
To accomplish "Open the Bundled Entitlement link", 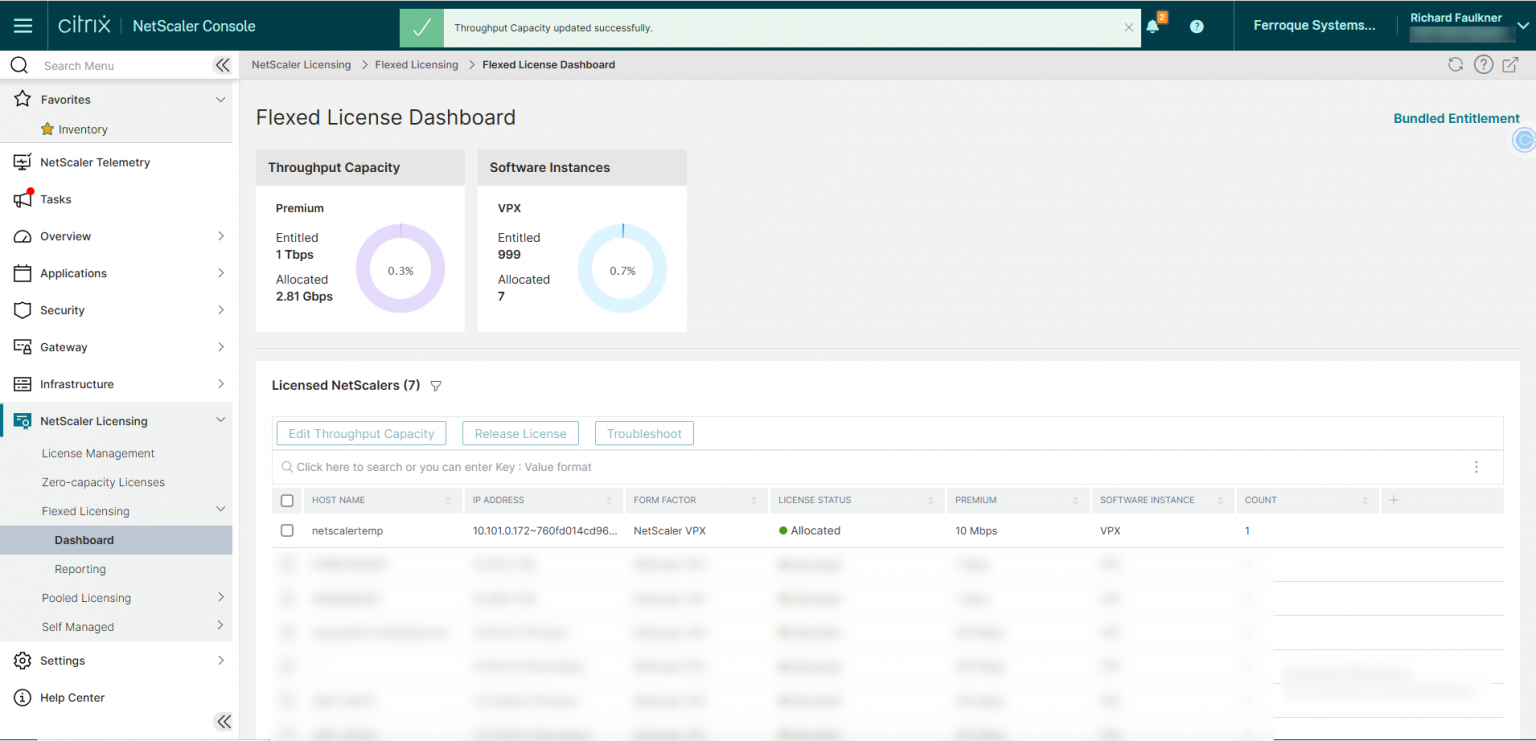I will [x=1456, y=117].
